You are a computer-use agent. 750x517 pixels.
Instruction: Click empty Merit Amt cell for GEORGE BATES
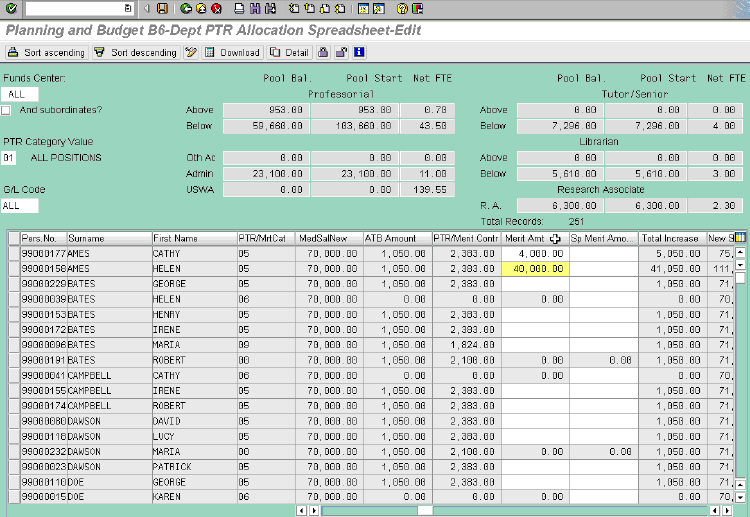pos(535,284)
